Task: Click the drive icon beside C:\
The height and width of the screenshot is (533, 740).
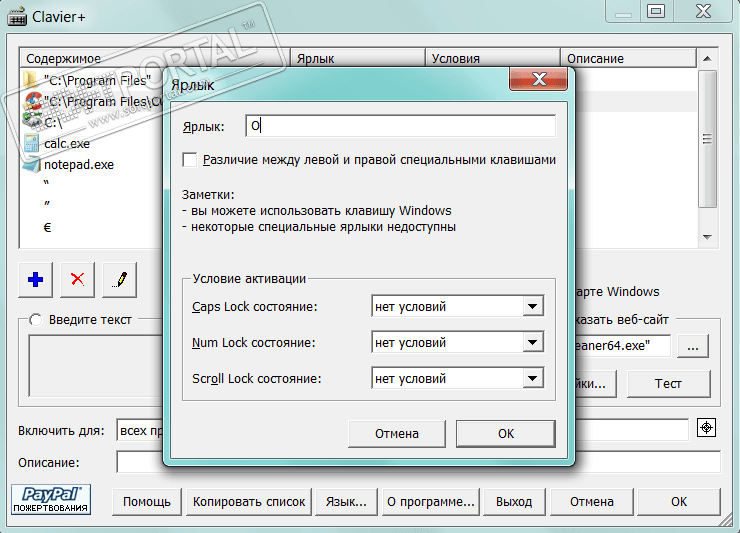Action: point(33,122)
